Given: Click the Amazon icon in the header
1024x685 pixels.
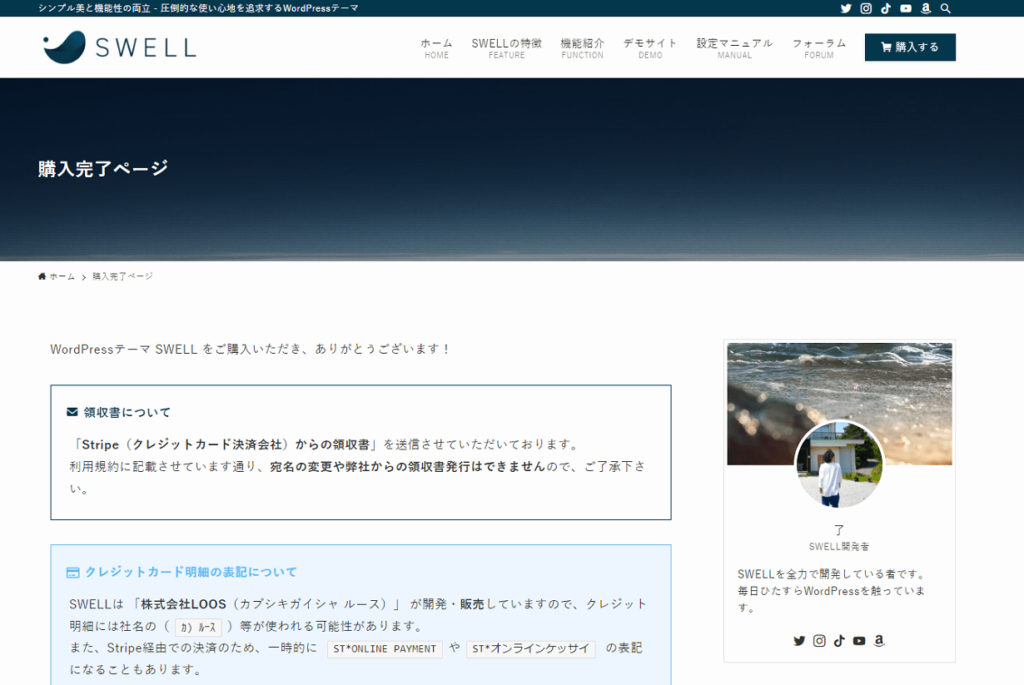Looking at the screenshot, I should pyautogui.click(x=925, y=8).
